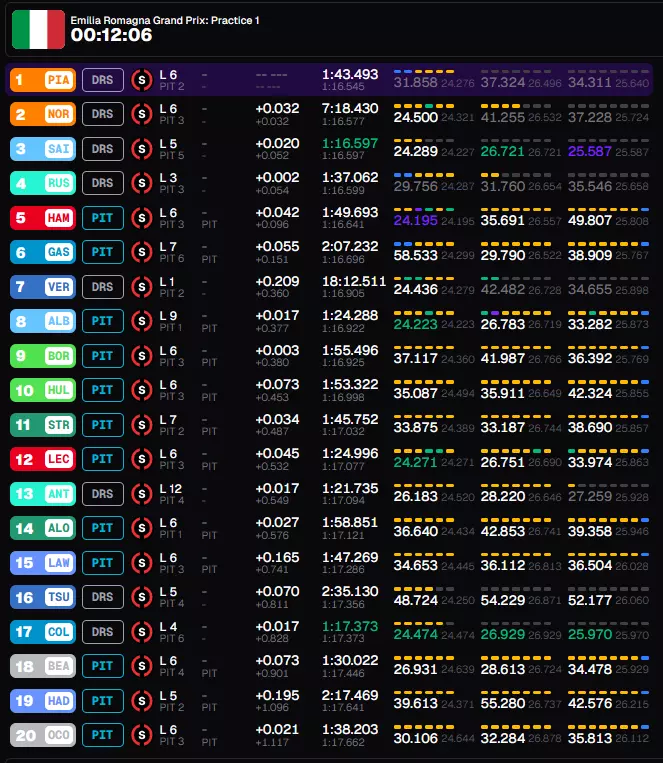Select the position 5 HAM driver badge

(x=43, y=218)
